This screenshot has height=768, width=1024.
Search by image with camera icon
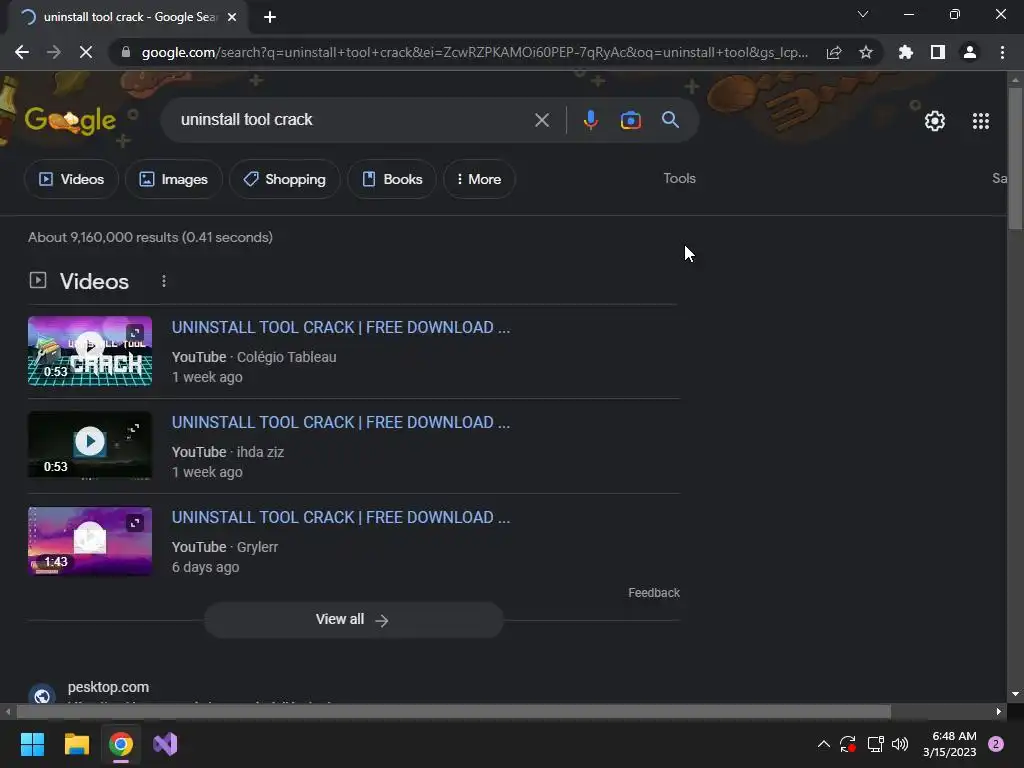pyautogui.click(x=631, y=120)
